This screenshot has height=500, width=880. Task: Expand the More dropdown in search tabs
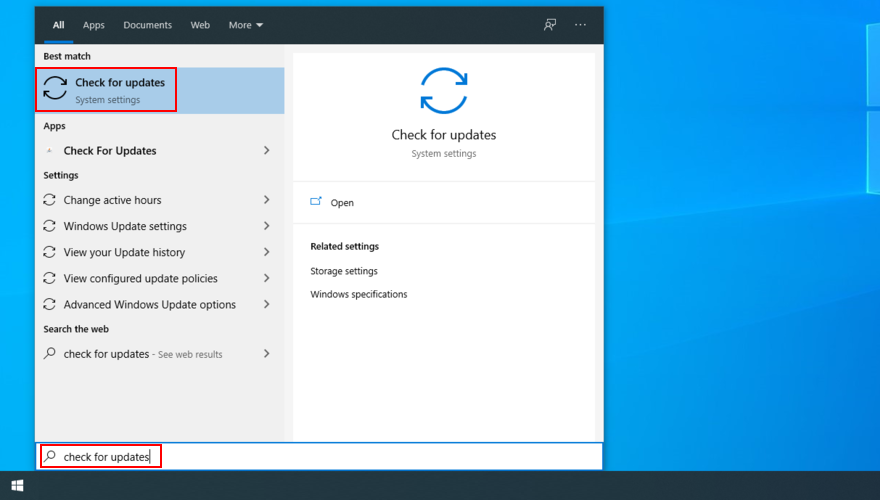point(245,25)
